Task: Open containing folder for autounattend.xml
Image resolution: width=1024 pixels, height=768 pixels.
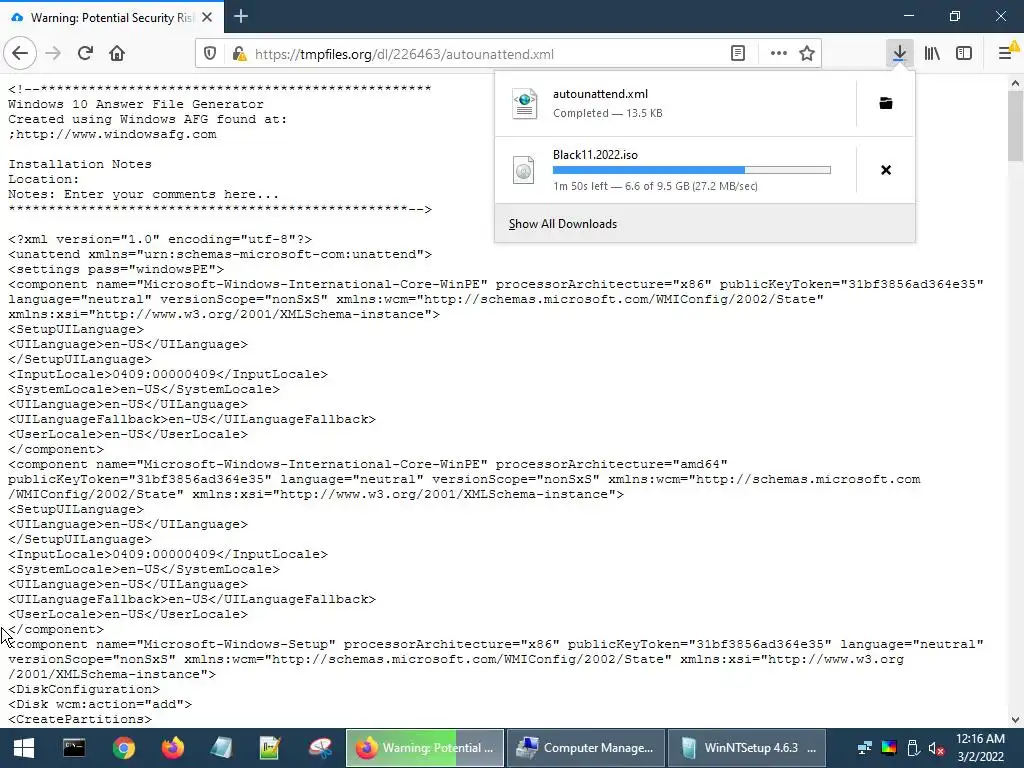Action: coord(886,103)
